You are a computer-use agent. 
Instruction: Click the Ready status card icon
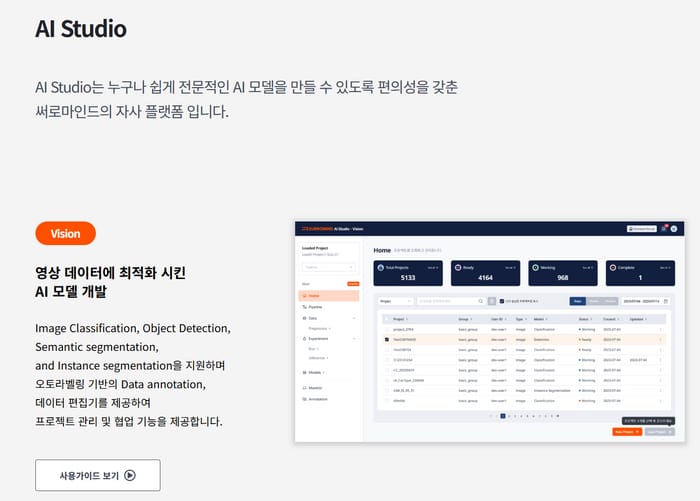(458, 268)
